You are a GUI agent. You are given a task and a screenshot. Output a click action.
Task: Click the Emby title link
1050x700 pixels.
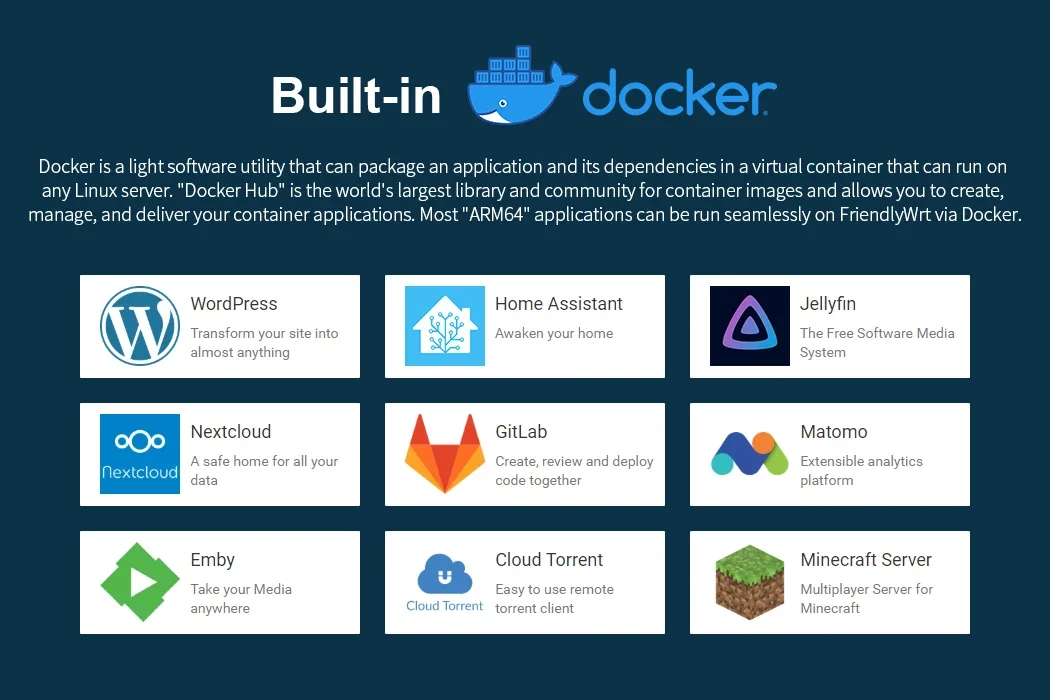tap(212, 560)
